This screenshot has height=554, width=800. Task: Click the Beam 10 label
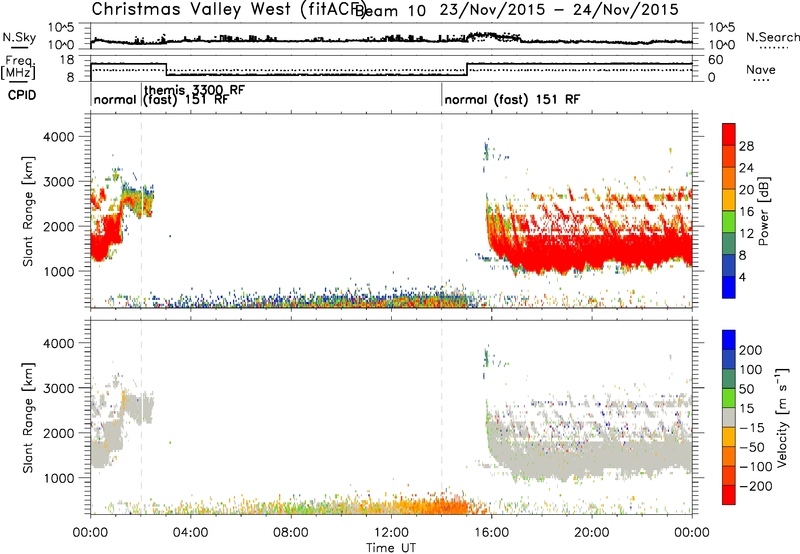tap(390, 11)
